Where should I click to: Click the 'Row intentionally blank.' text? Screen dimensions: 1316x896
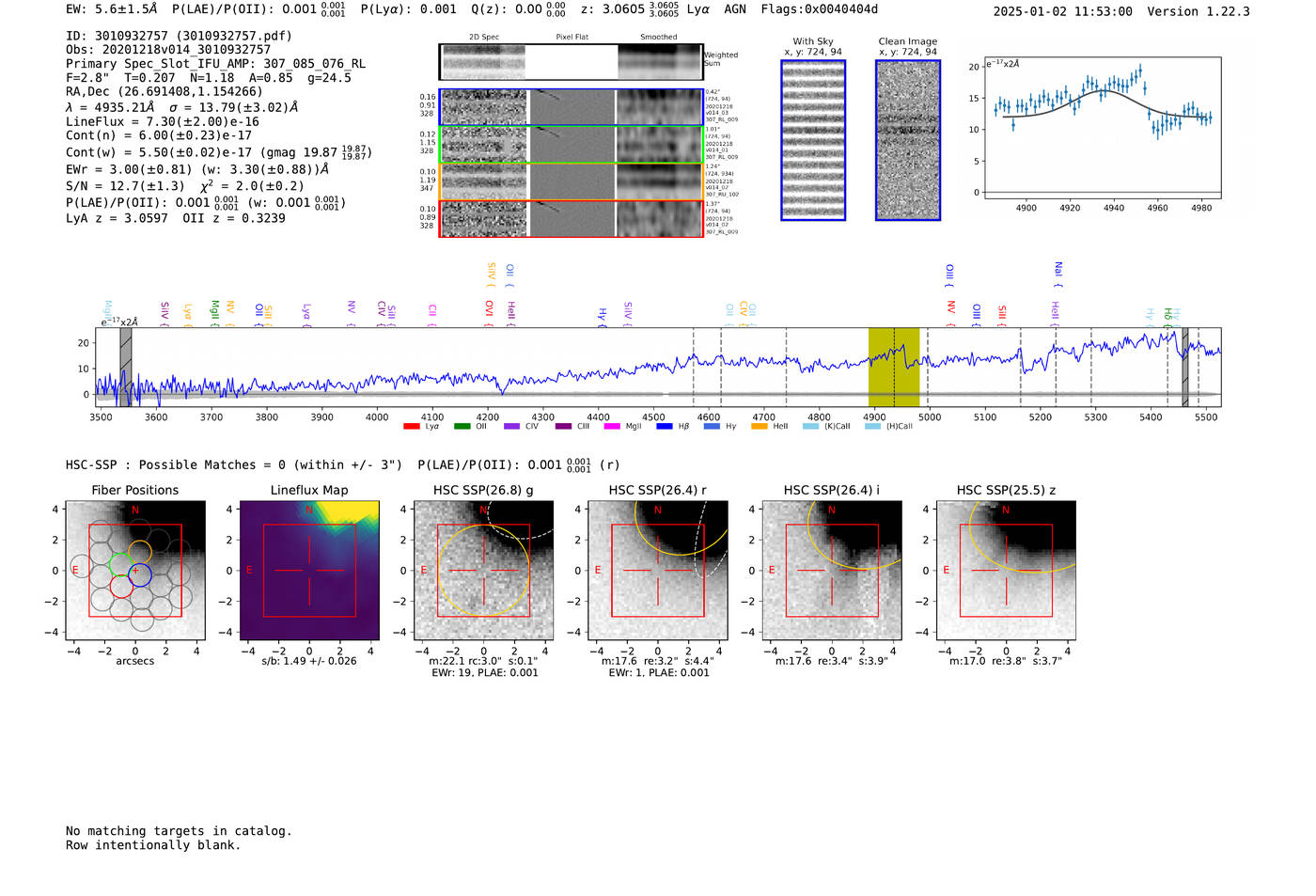click(153, 845)
